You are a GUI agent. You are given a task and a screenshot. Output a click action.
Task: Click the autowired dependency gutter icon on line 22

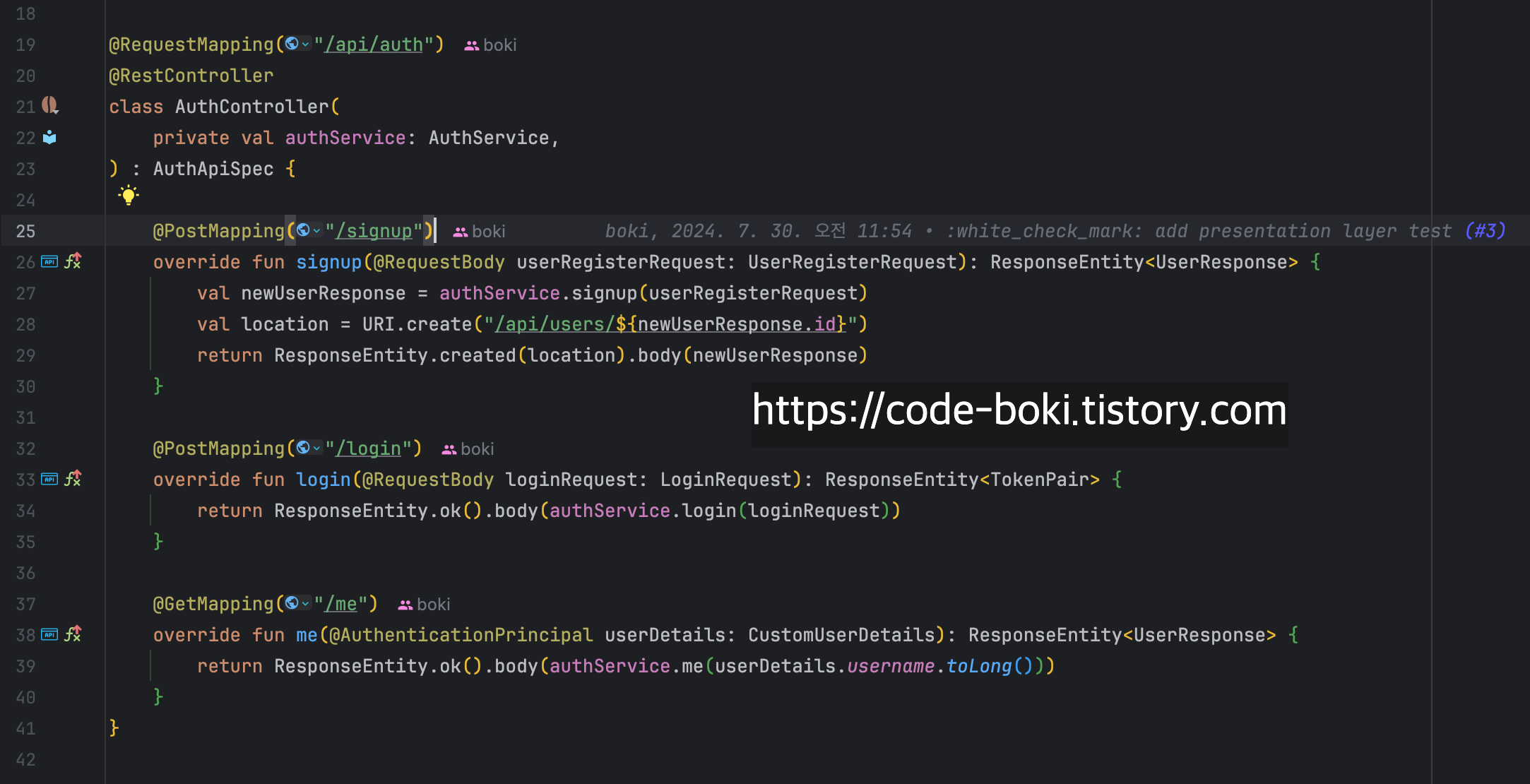(49, 137)
